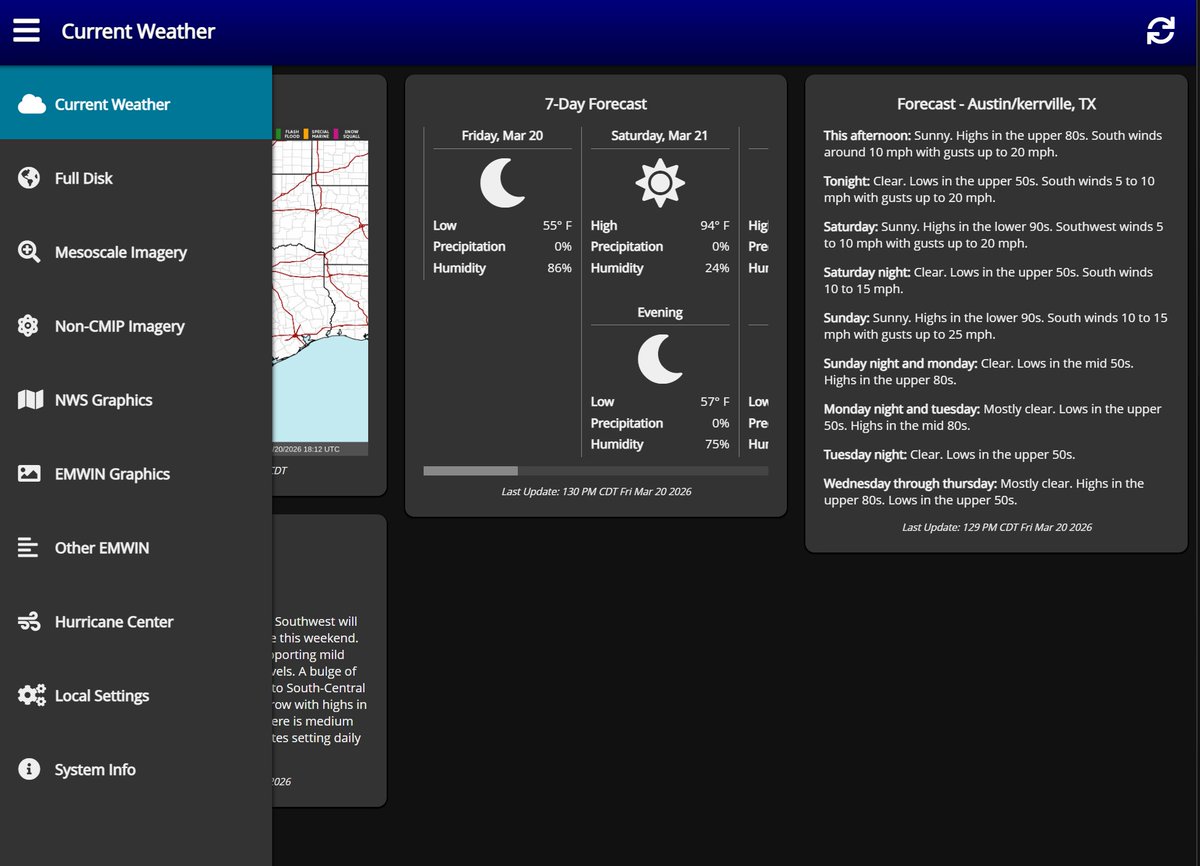Image resolution: width=1200 pixels, height=866 pixels.
Task: Click the moon icon under Saturday Evening
Action: (660, 359)
